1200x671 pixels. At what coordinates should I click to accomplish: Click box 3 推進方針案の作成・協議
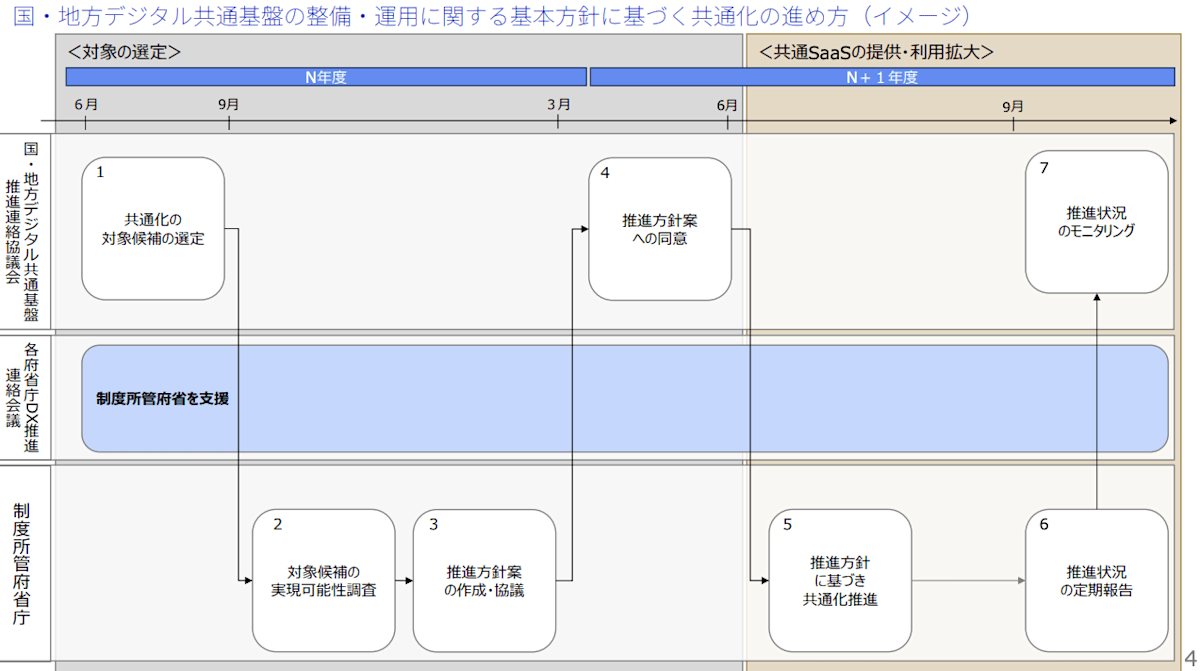click(x=484, y=580)
